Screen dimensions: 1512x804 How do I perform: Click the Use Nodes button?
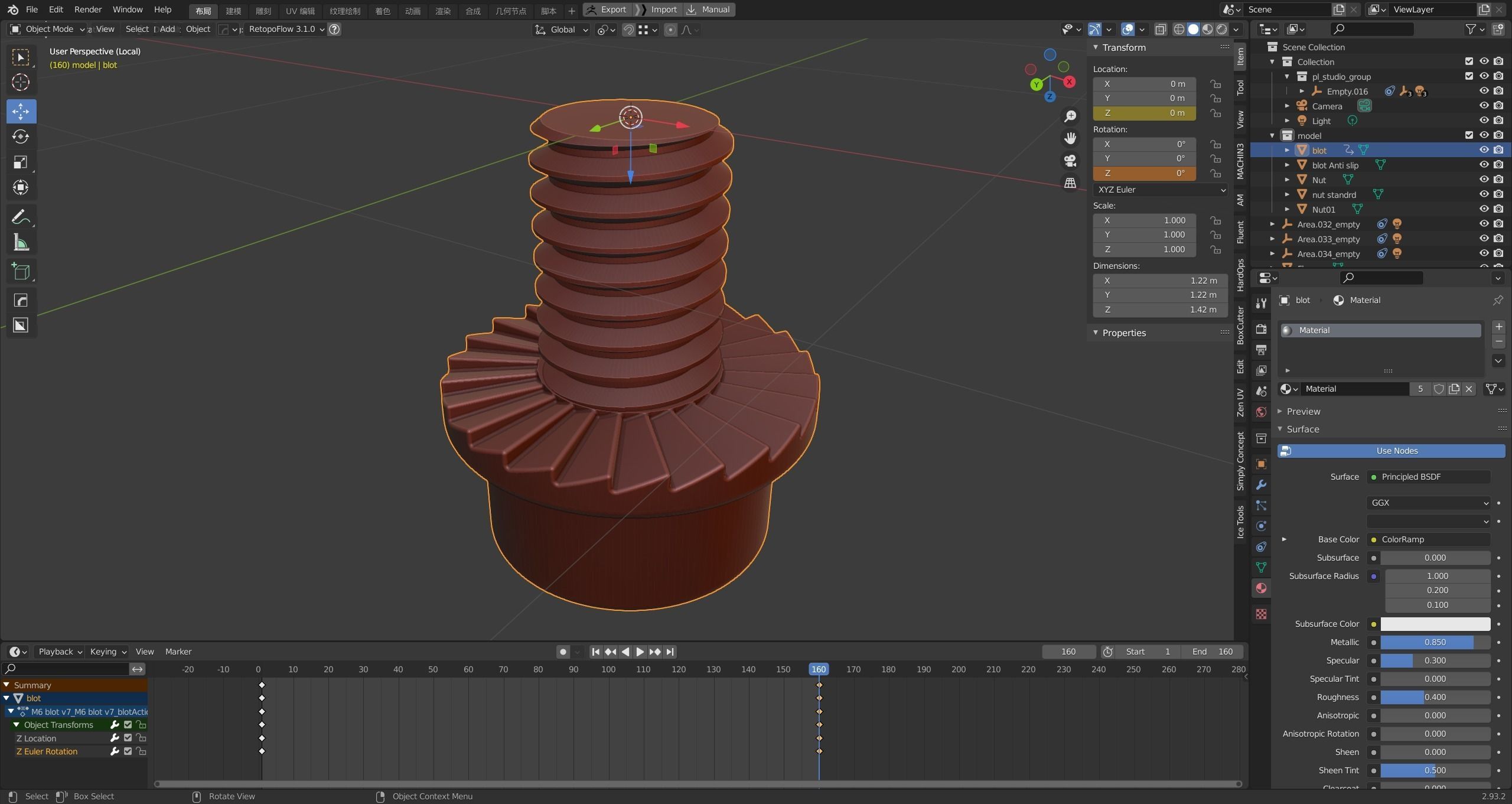1391,451
